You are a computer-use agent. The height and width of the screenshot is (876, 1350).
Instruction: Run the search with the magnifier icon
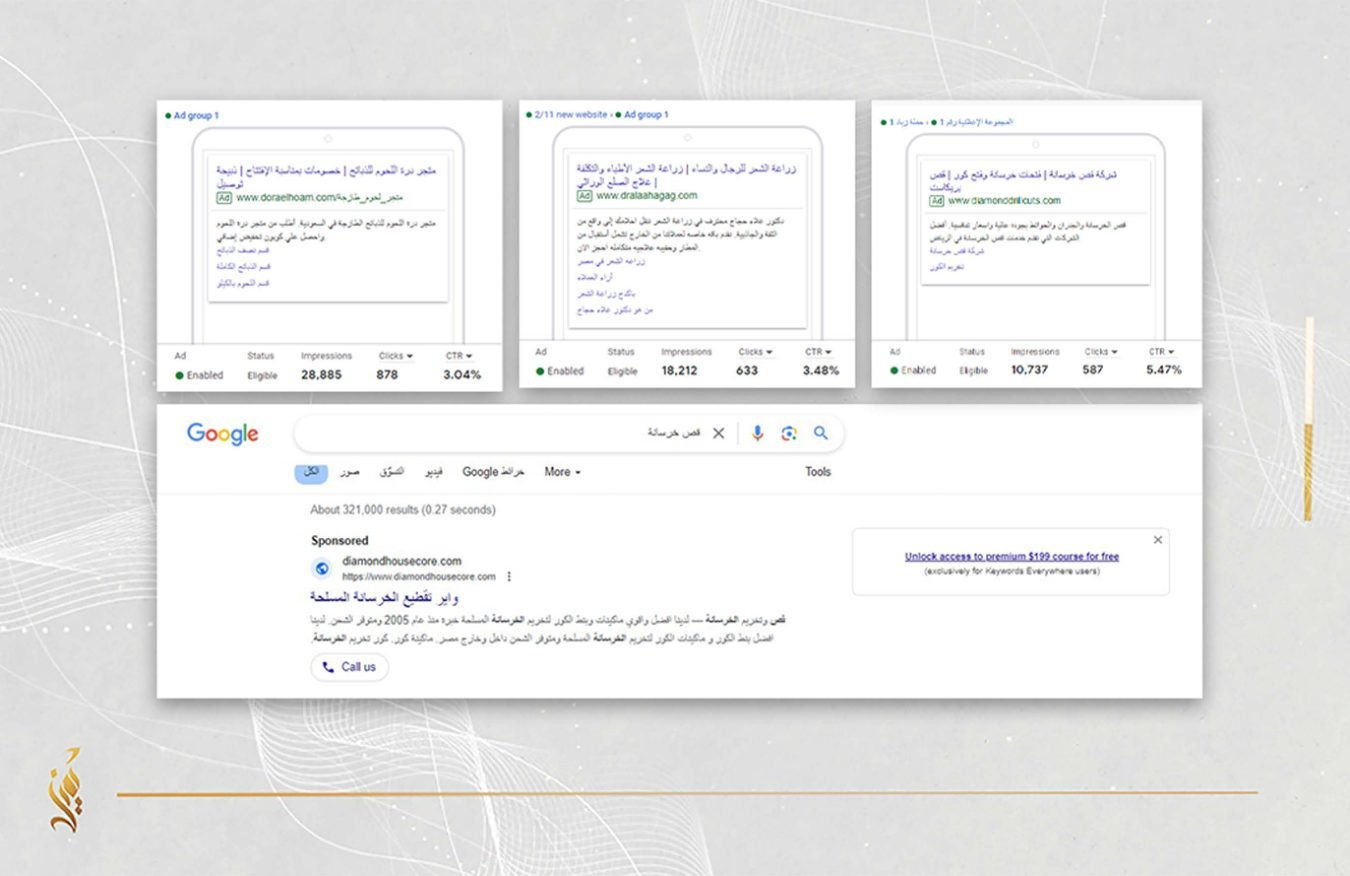point(821,433)
